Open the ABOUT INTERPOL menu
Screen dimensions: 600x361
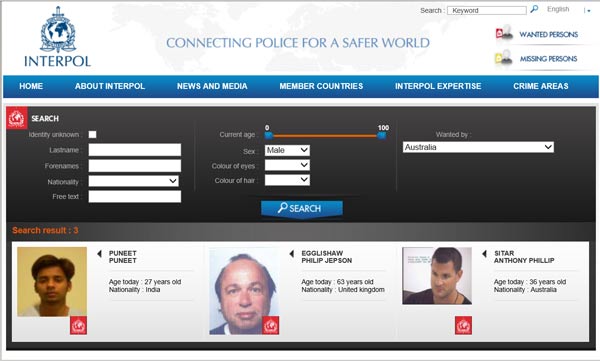[x=110, y=86]
